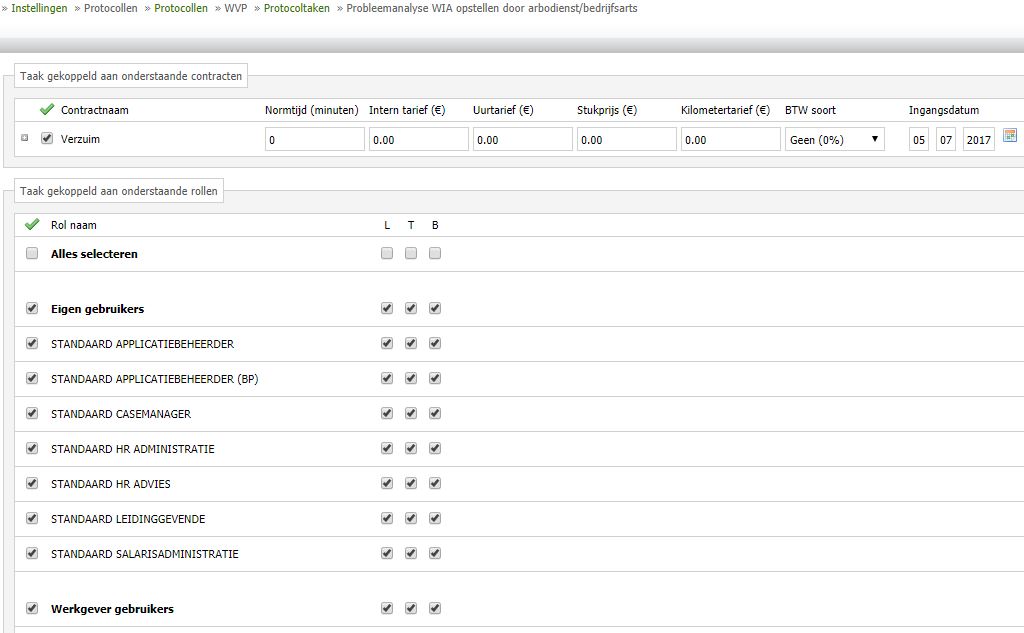
Task: Uncheck STANDAARD CASEMANAGER row checkbox
Action: click(32, 413)
